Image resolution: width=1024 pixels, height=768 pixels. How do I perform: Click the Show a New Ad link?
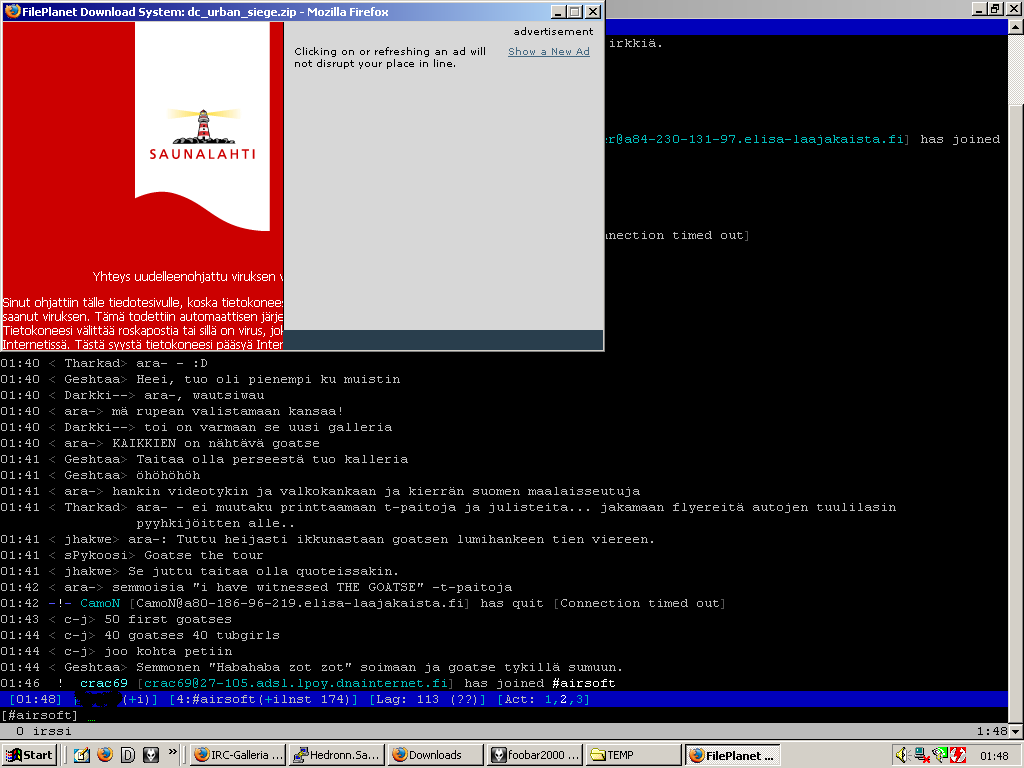click(x=548, y=52)
